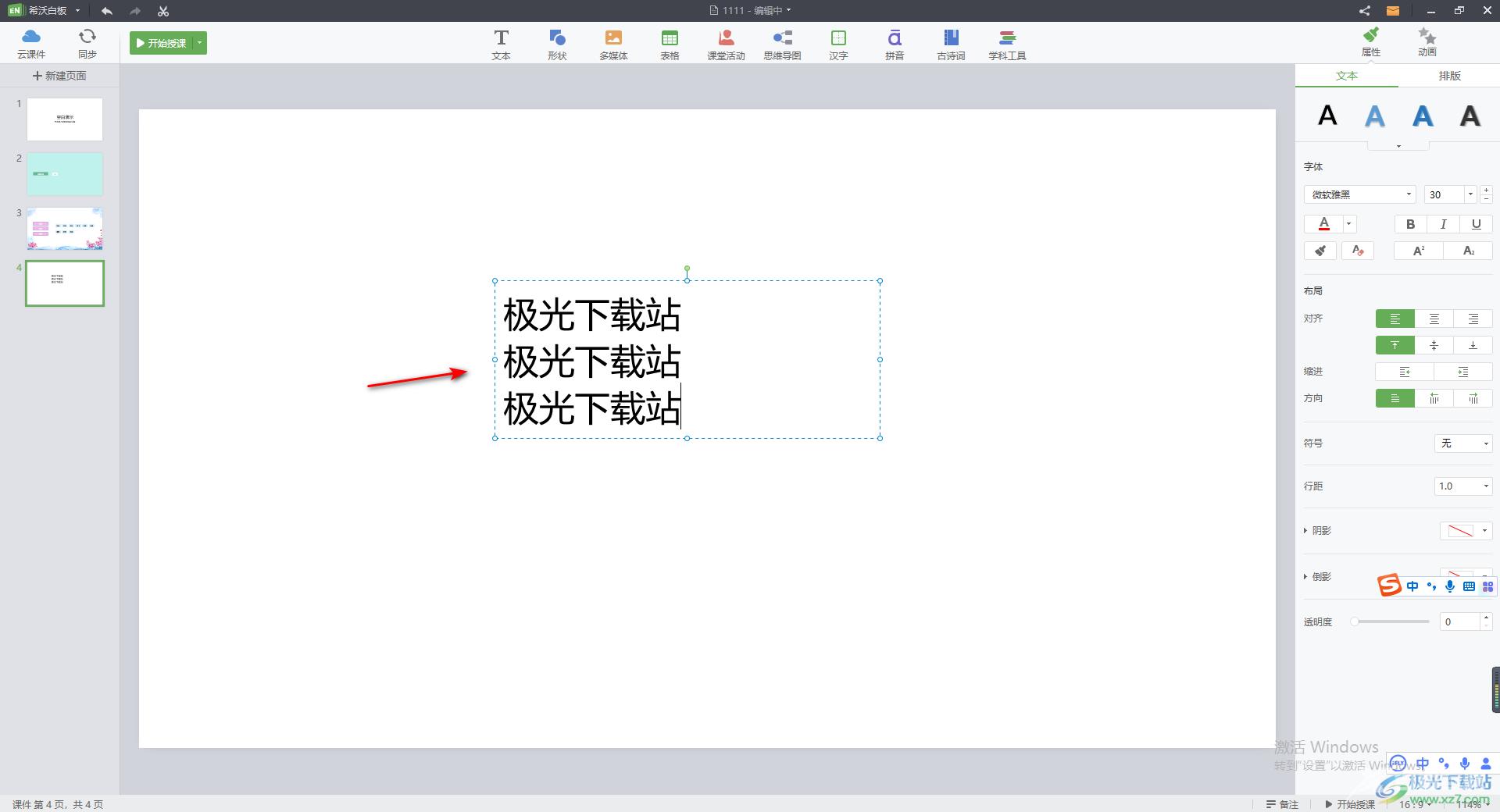Open the 微软雅黑 font family dropdown
Viewport: 1500px width, 812px height.
click(x=1360, y=194)
